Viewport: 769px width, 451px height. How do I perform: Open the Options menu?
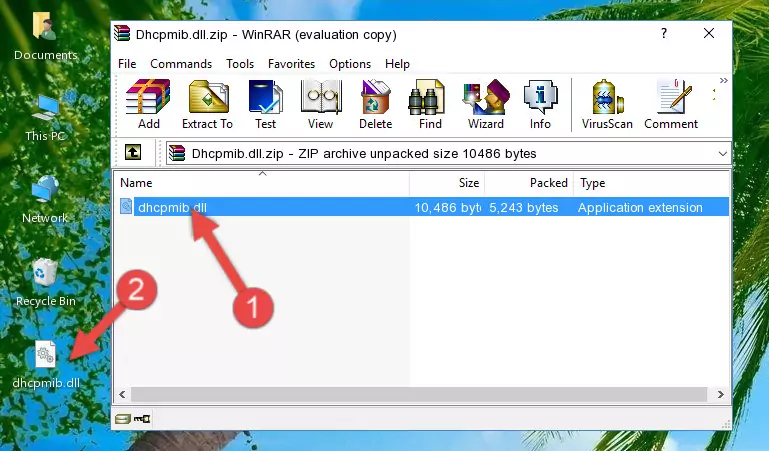350,64
